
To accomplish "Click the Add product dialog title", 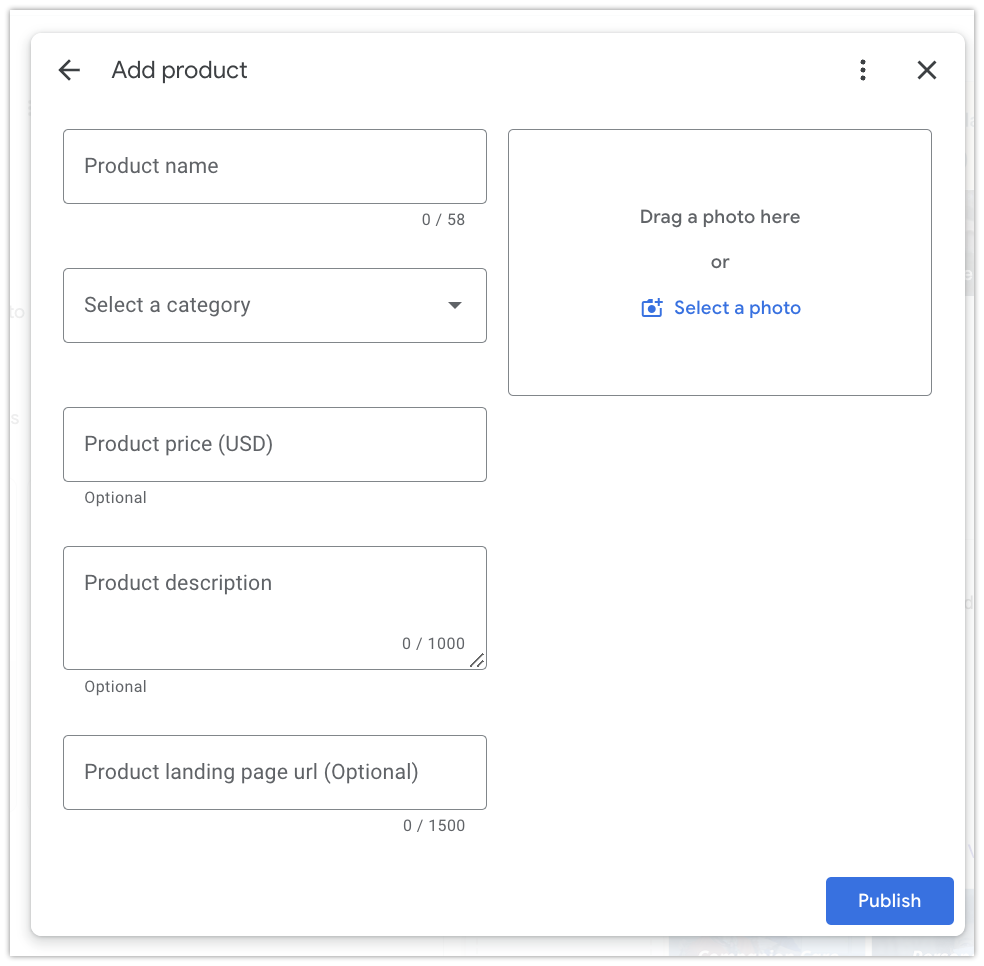I will pos(179,70).
